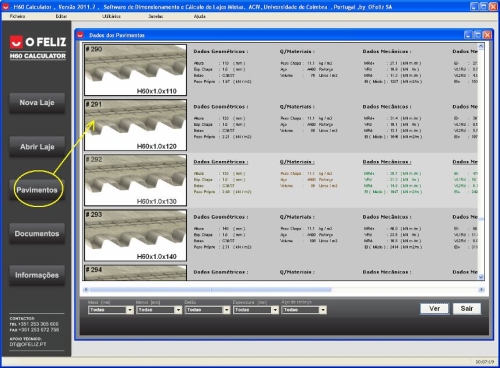Viewport: 500px width, 368px height.
Task: Go to Documentos in the sidebar
Action: (x=37, y=234)
